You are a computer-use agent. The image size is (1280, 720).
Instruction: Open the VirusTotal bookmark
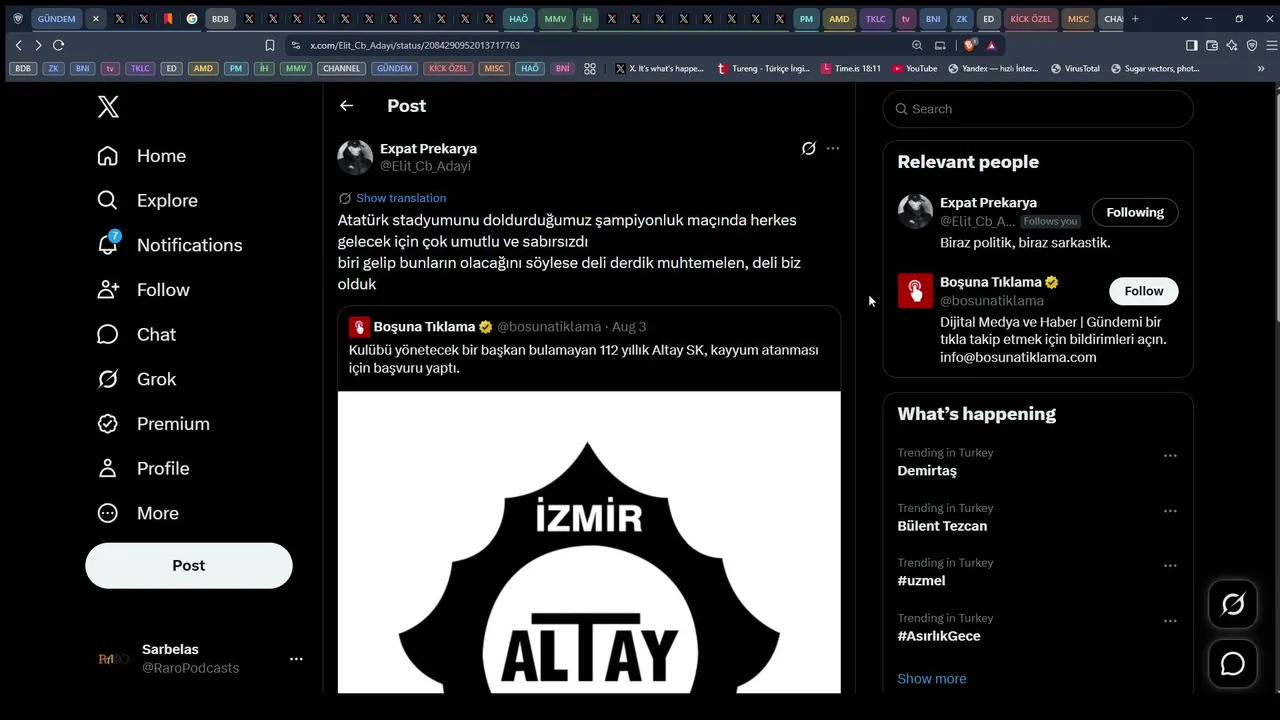click(x=1075, y=69)
